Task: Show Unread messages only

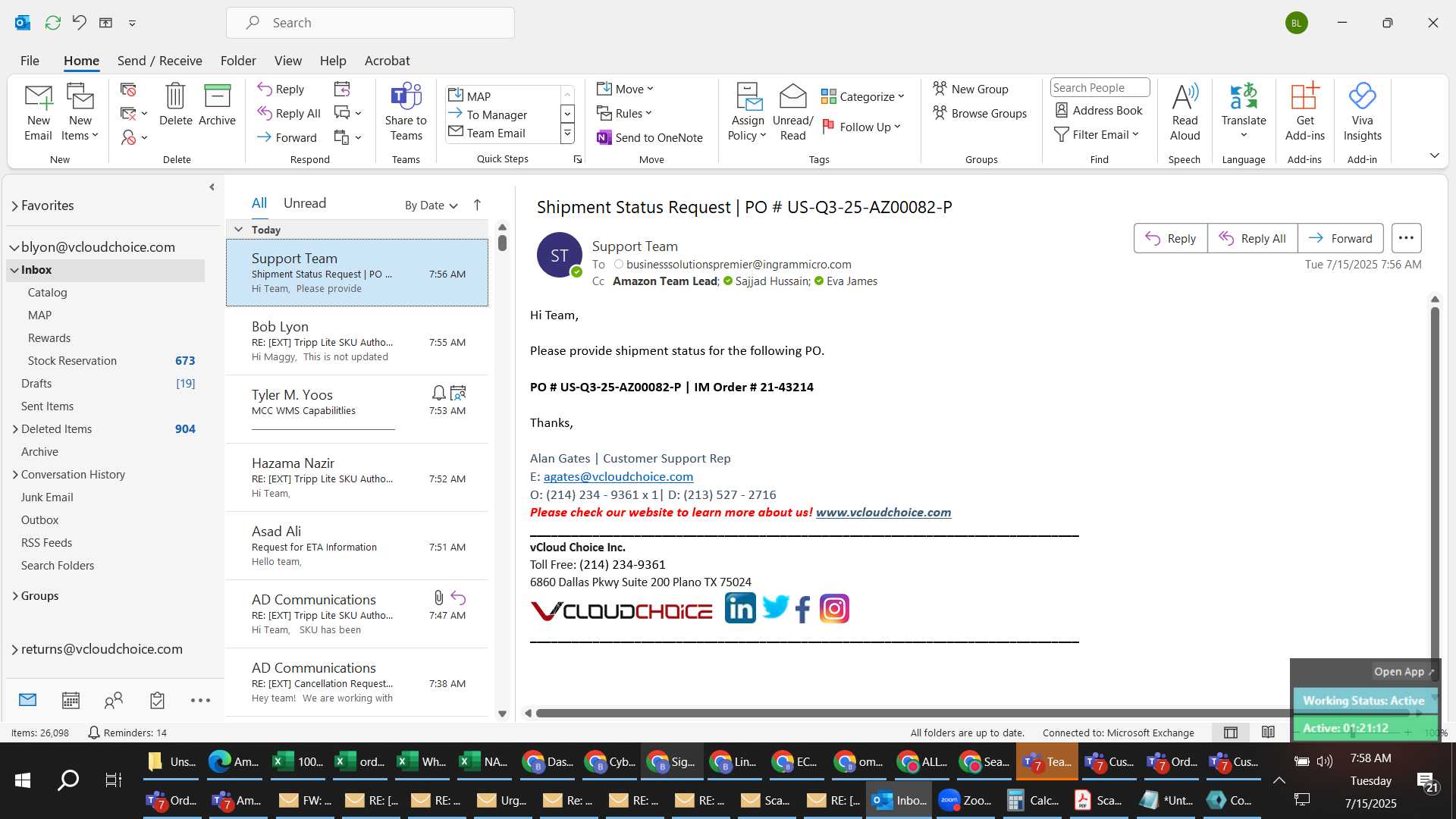Action: (x=305, y=203)
